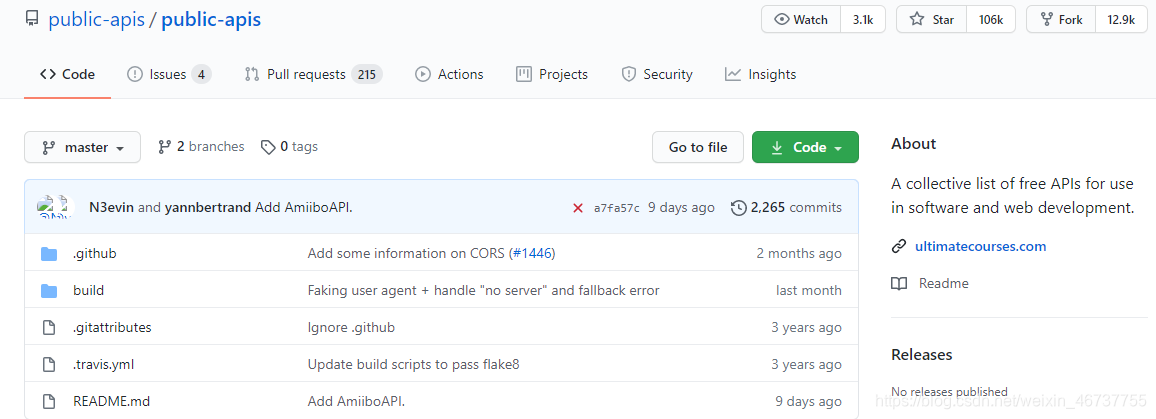The height and width of the screenshot is (419, 1156).
Task: Click the repository book icon
Action: pyautogui.click(x=32, y=19)
